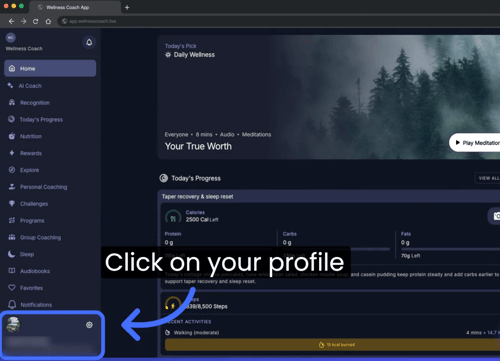Viewport: 500px width, 361px height.
Task: Open a new browser tab
Action: tap(127, 7)
